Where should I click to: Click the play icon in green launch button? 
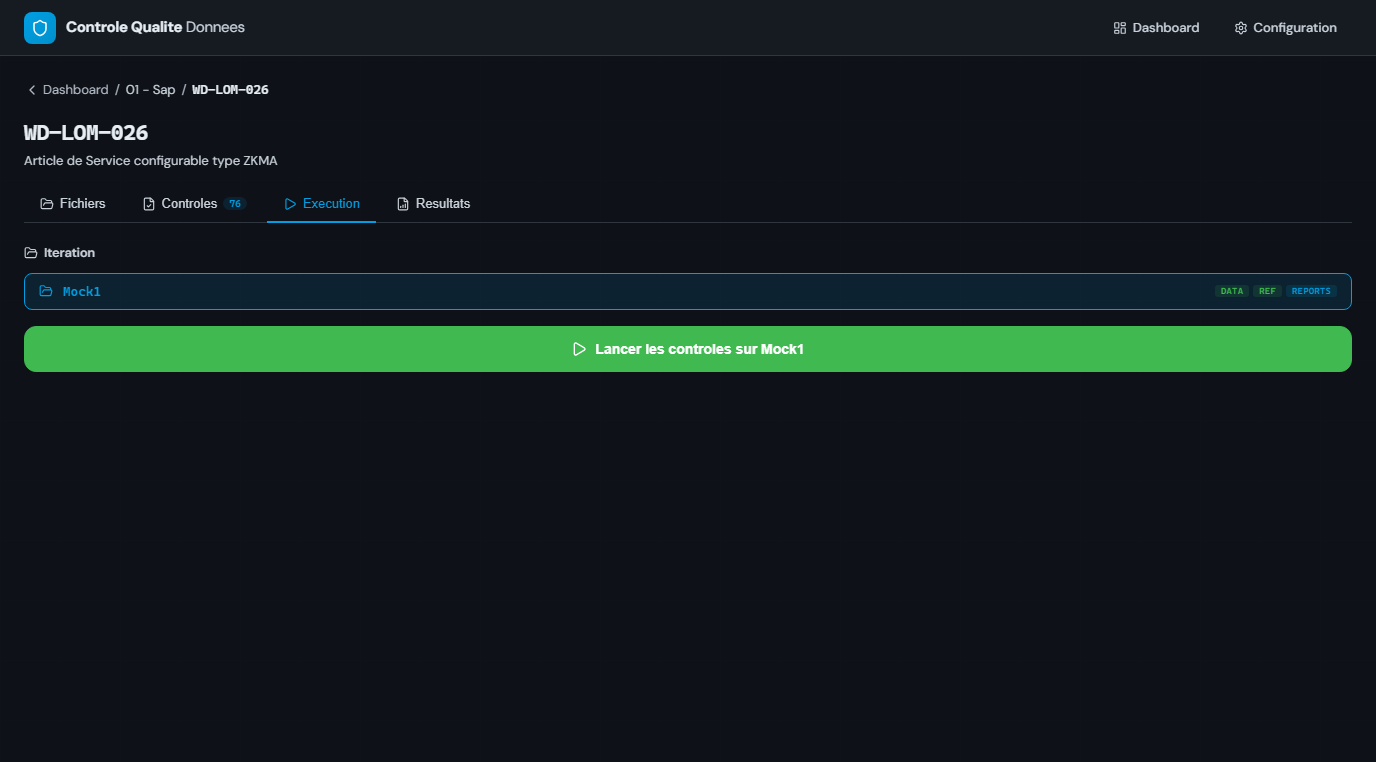coord(579,349)
